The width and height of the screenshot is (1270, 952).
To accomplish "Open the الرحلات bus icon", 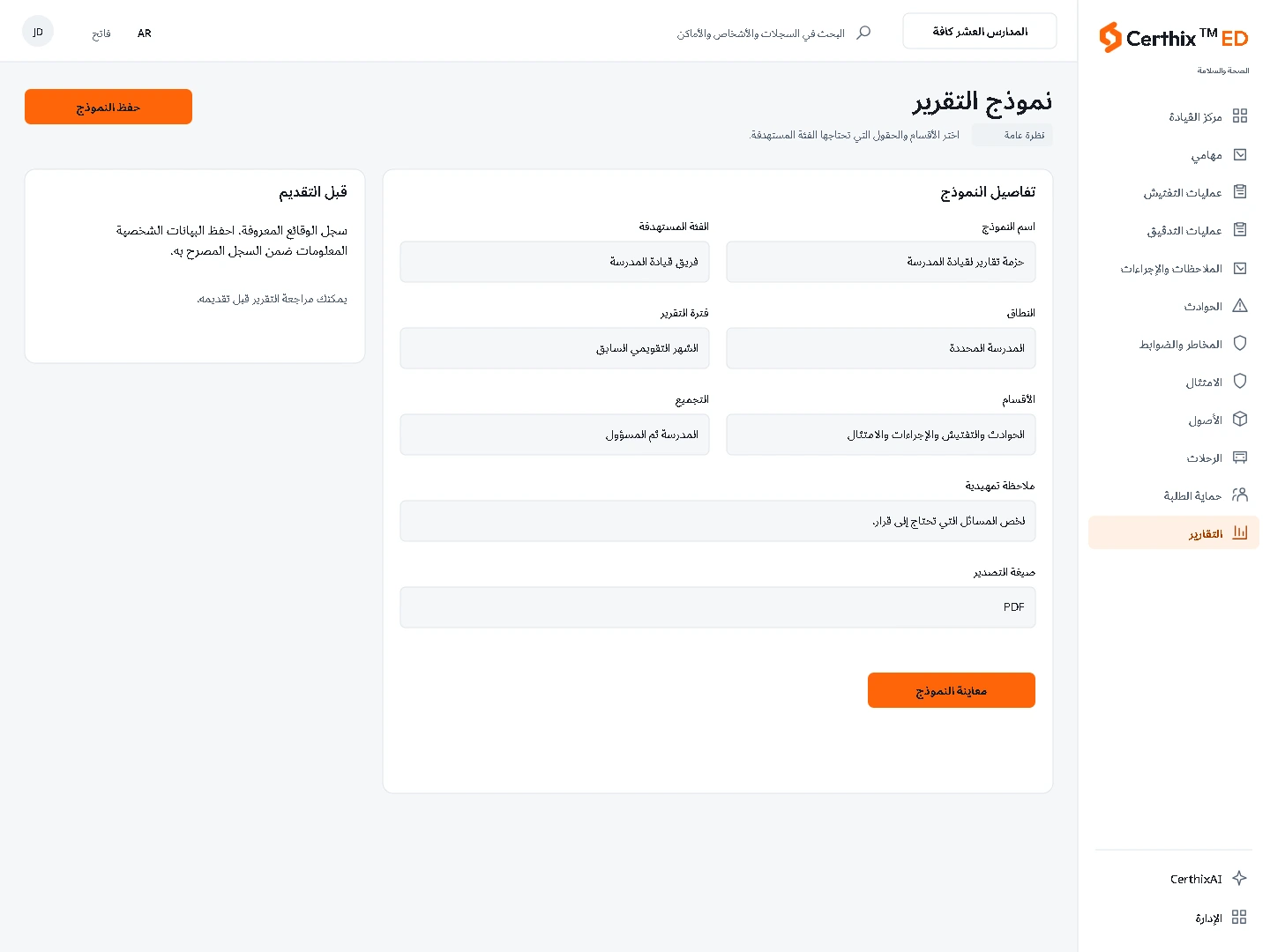I will click(1239, 457).
